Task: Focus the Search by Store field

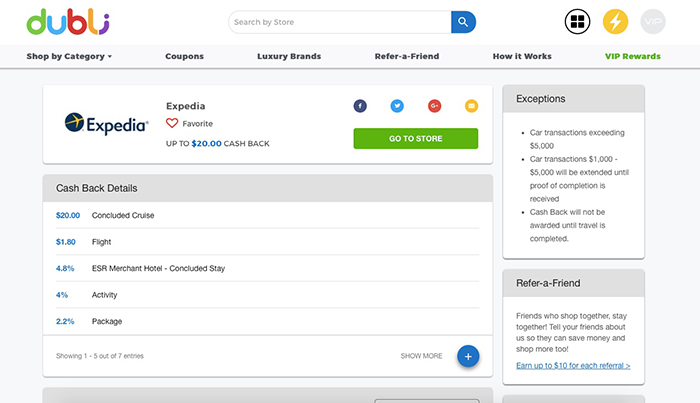Action: click(340, 22)
